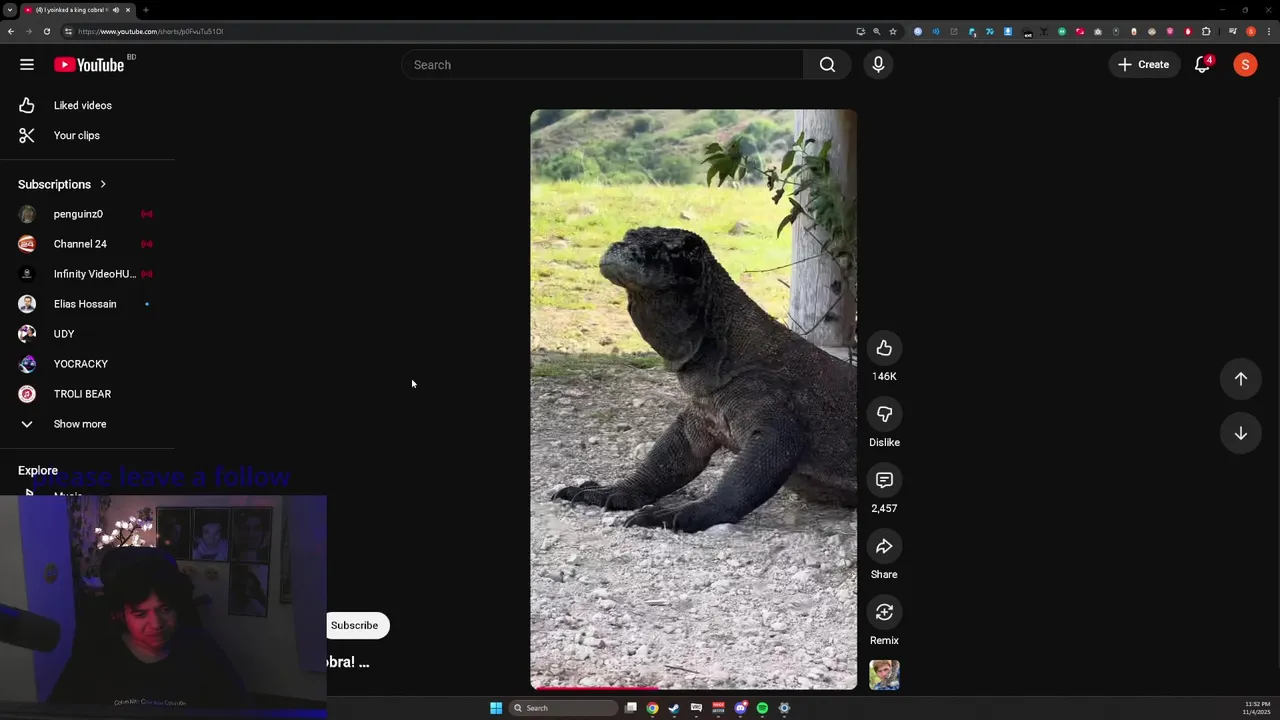This screenshot has width=1280, height=720.
Task: Expand the Subscriptions section chevron
Action: [x=102, y=184]
